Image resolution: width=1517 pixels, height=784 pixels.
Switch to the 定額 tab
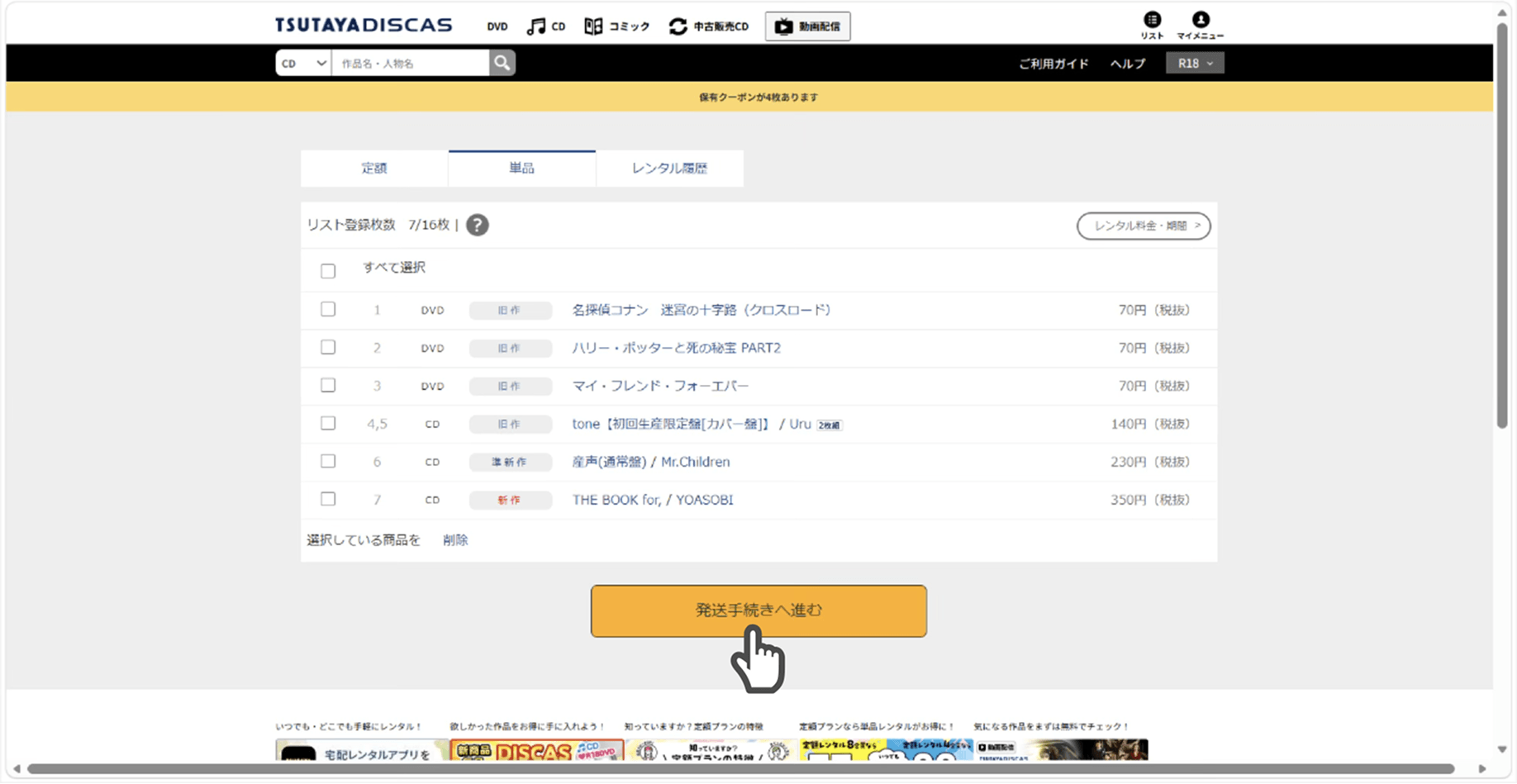(x=374, y=168)
